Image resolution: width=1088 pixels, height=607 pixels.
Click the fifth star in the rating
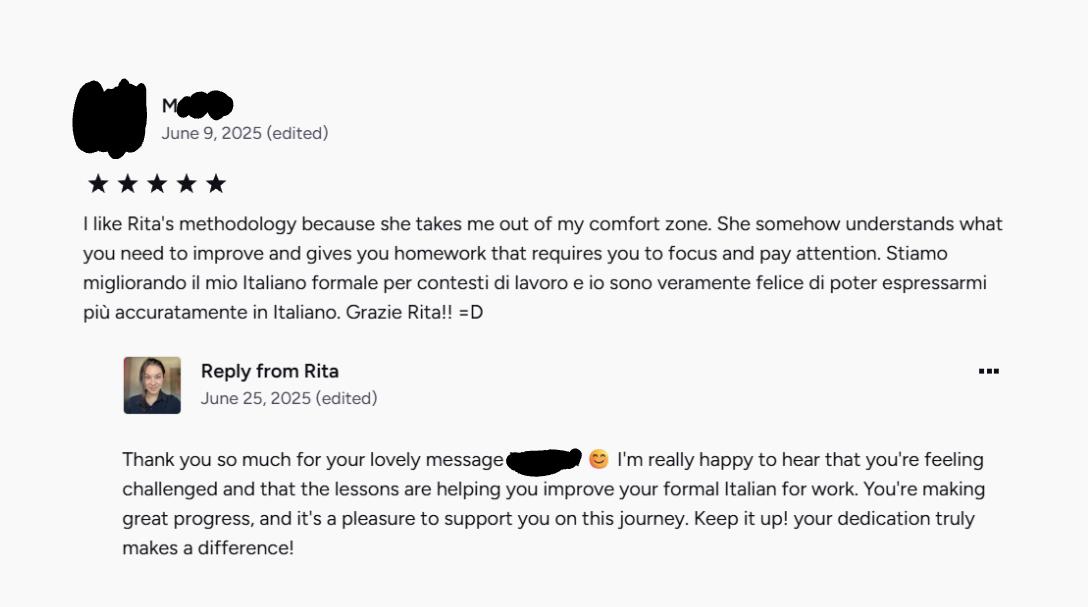(x=216, y=183)
